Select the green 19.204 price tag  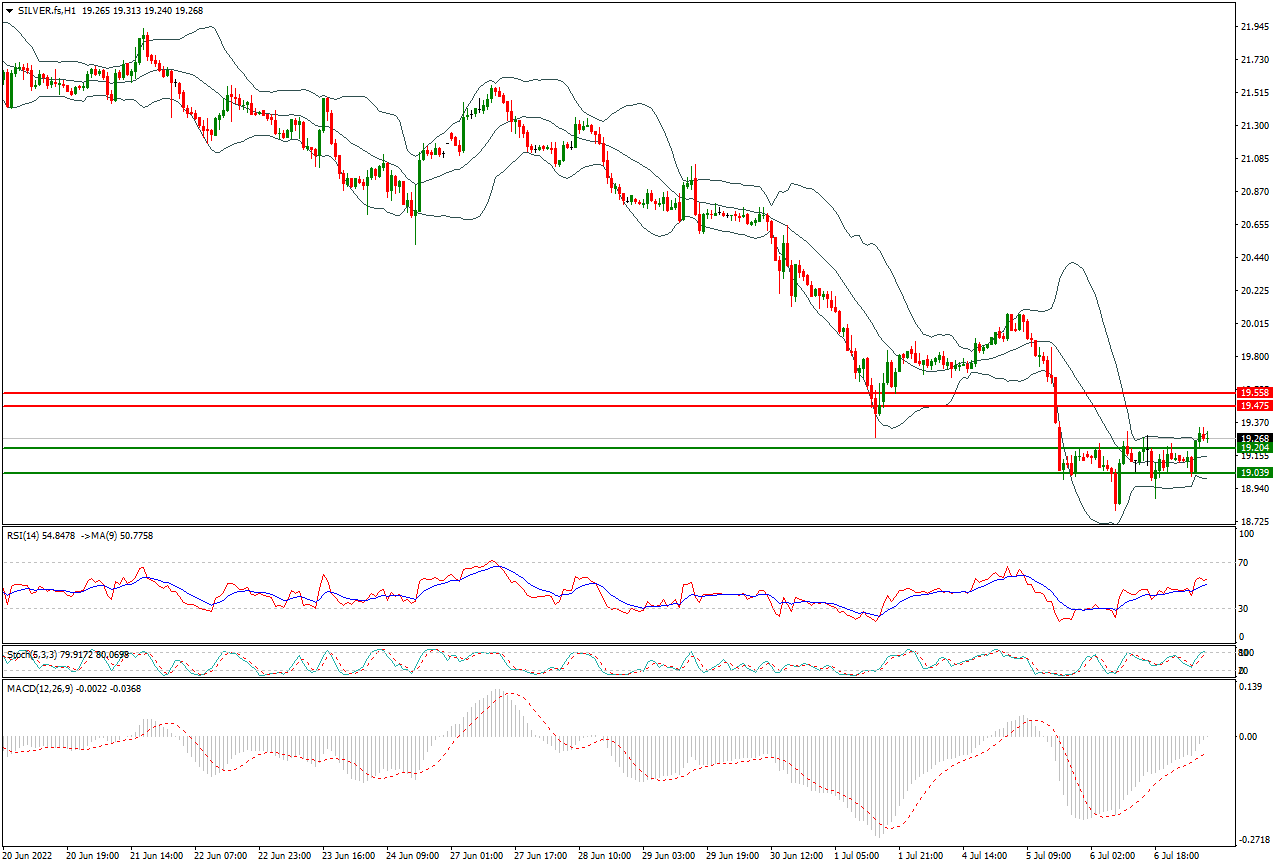1254,447
